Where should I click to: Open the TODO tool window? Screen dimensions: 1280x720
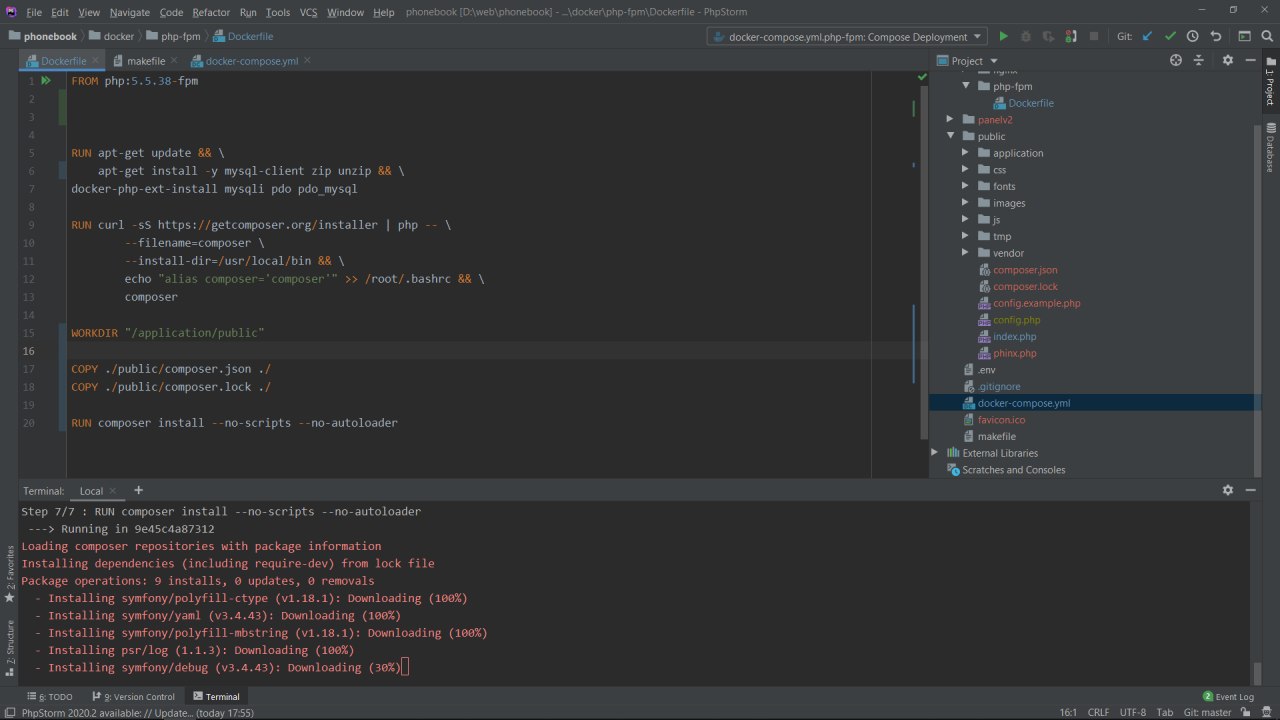(x=50, y=696)
